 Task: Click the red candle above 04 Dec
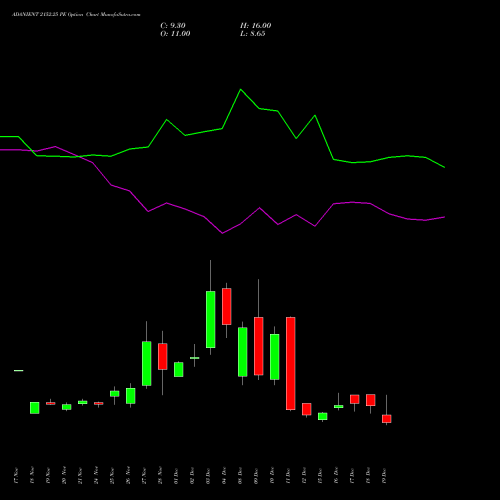pyautogui.click(x=227, y=306)
